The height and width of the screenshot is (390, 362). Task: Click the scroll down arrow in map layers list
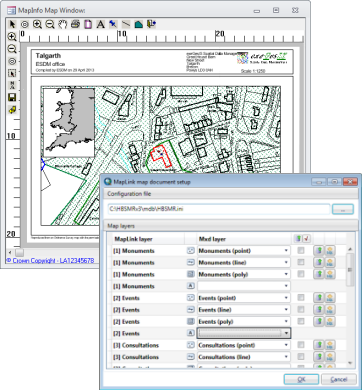click(350, 363)
